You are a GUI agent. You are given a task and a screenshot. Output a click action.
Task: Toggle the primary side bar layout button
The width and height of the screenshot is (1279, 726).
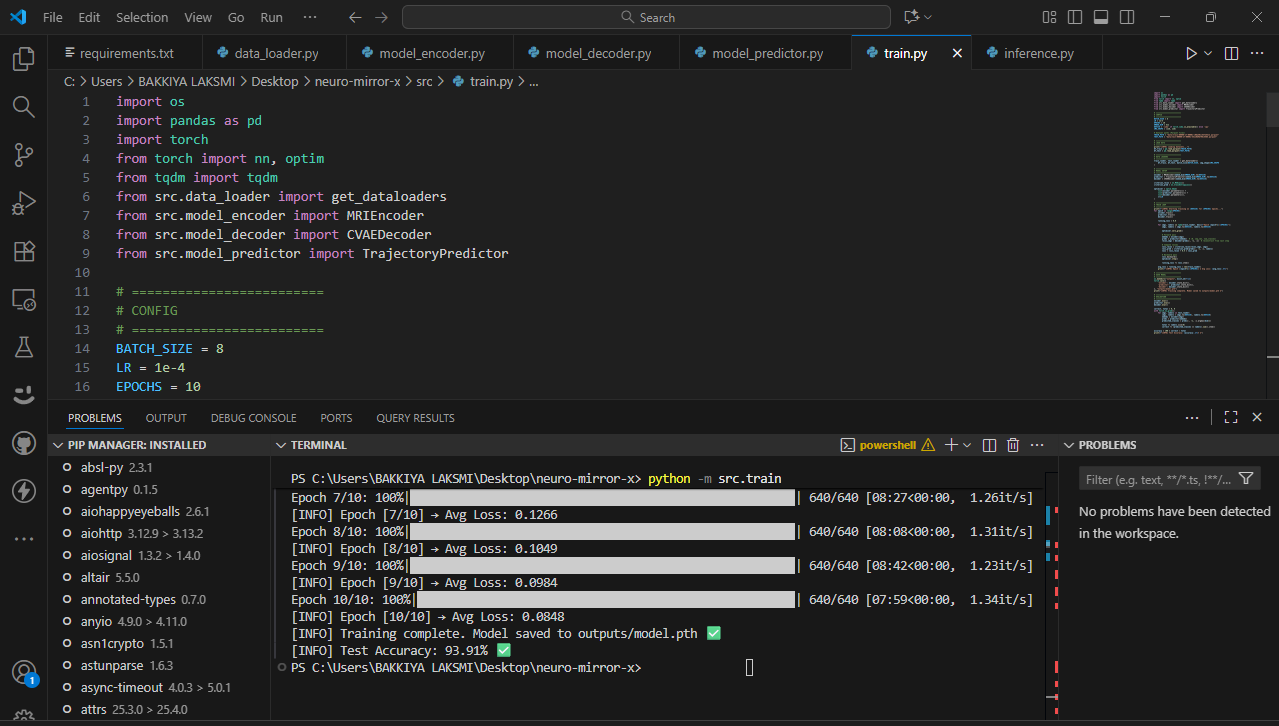[x=1075, y=17]
